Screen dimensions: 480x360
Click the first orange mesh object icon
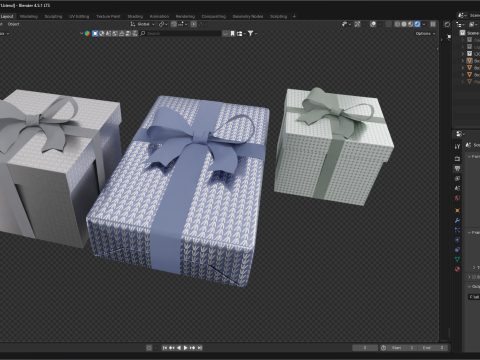pyautogui.click(x=469, y=61)
